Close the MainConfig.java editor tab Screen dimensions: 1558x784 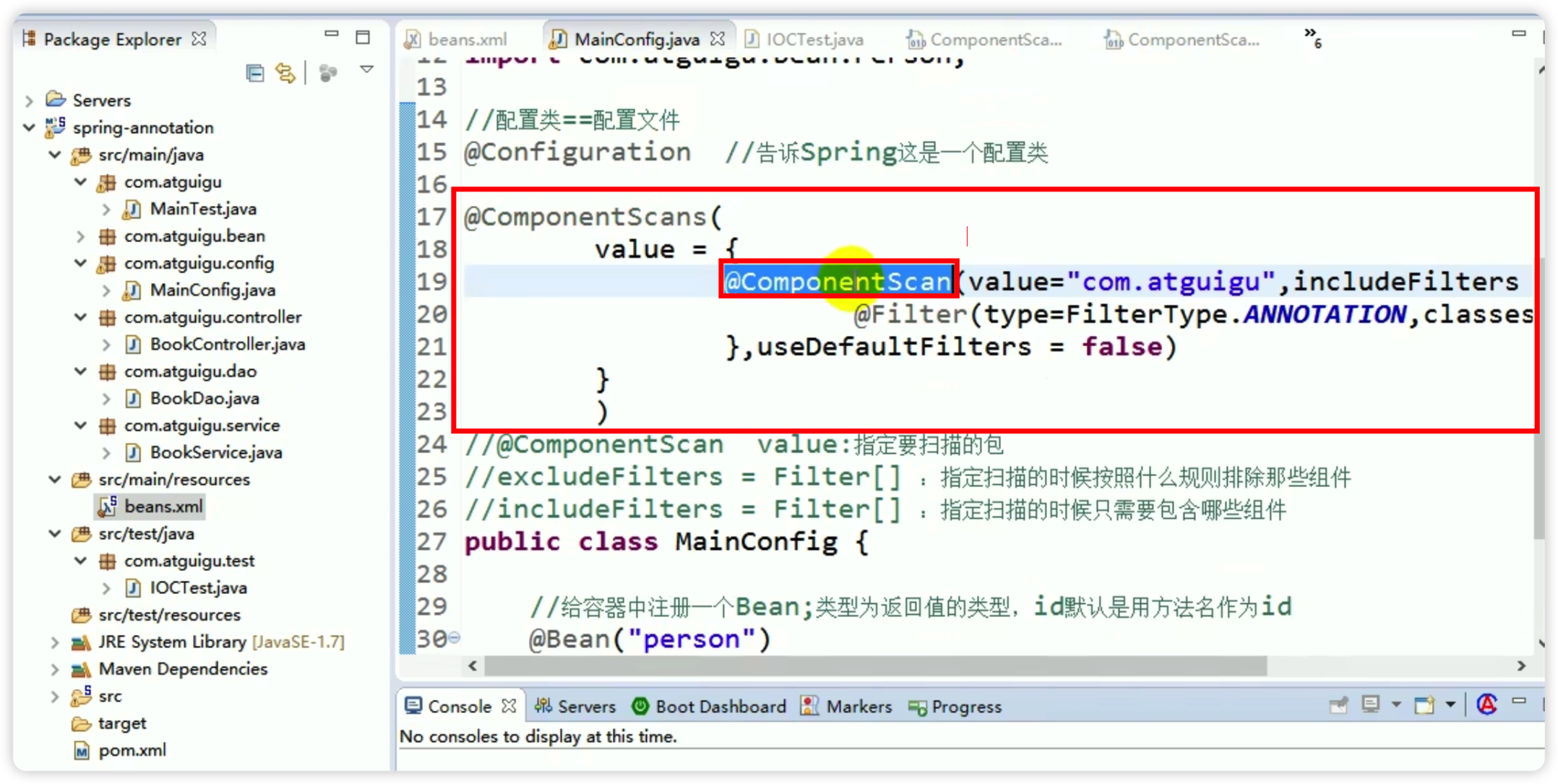717,38
